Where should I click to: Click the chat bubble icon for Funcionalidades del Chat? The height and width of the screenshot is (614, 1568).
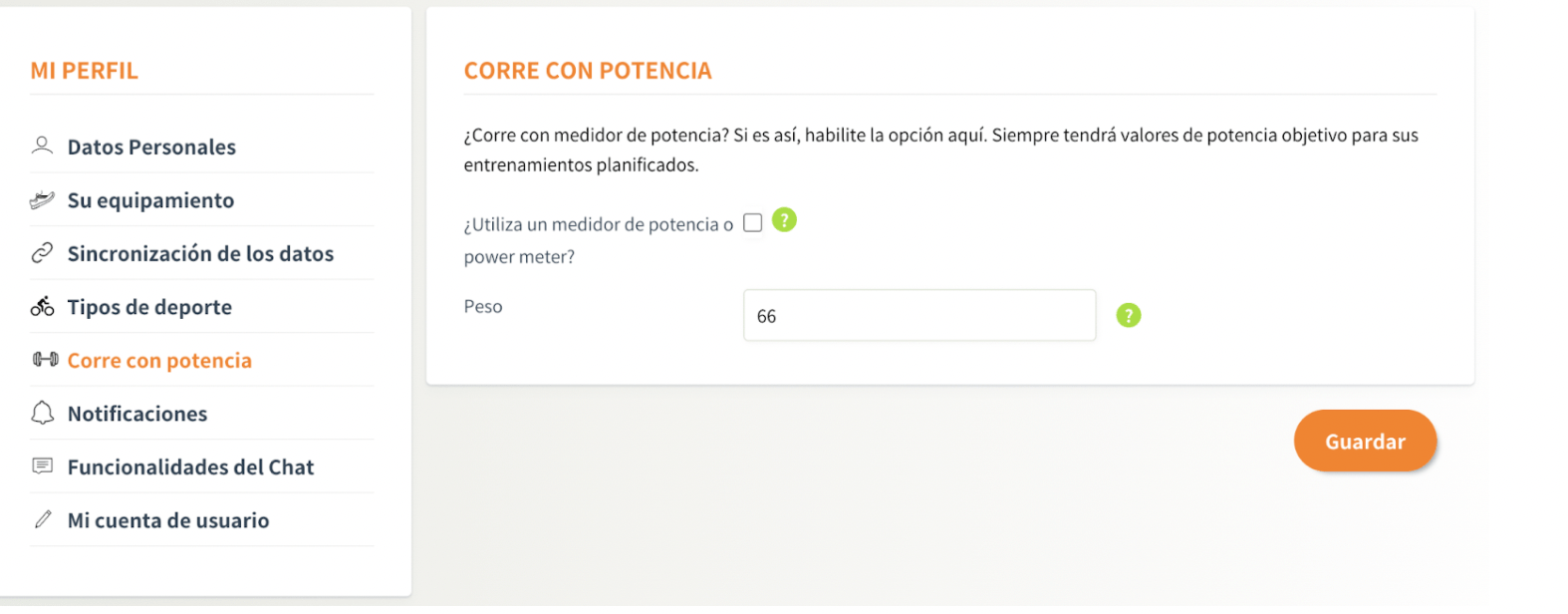42,465
